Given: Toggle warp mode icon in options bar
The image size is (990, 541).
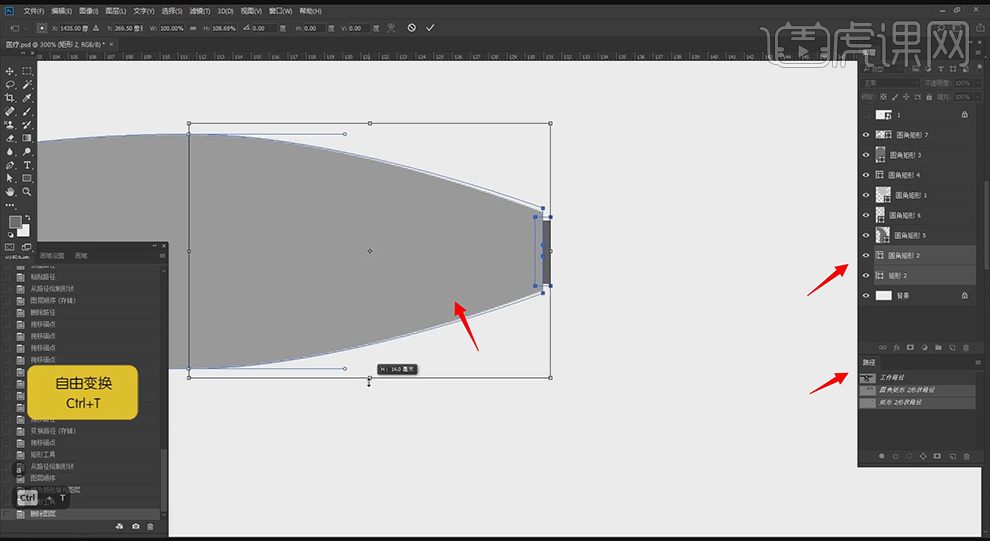Looking at the screenshot, I should pyautogui.click(x=391, y=28).
